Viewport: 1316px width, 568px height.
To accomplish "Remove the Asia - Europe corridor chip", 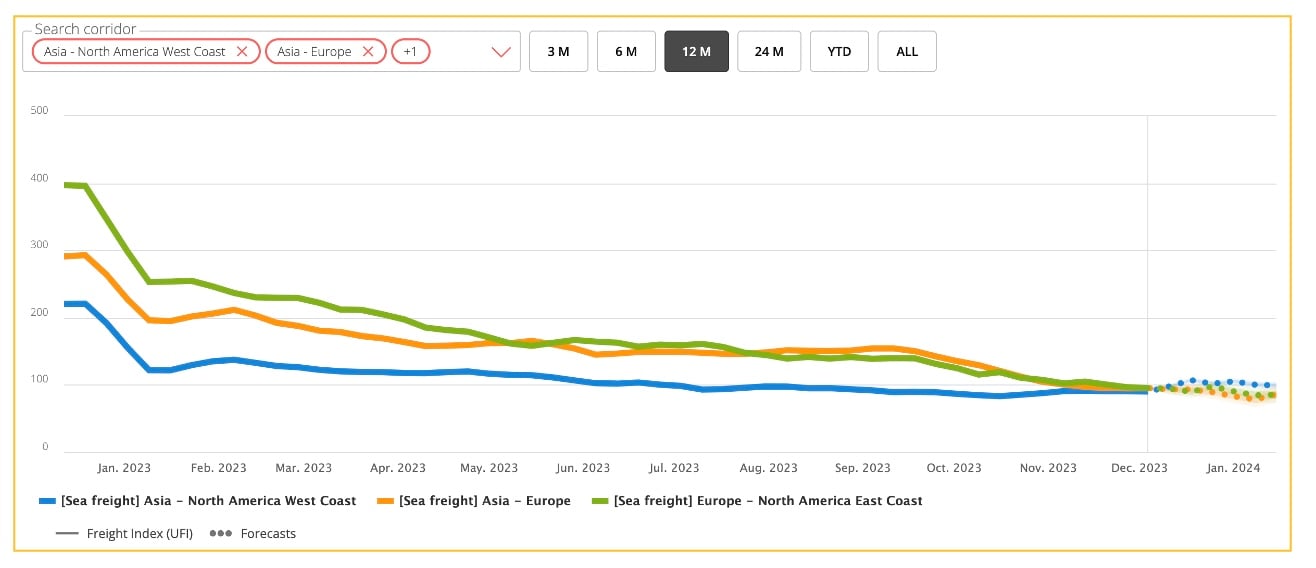I will pyautogui.click(x=368, y=51).
